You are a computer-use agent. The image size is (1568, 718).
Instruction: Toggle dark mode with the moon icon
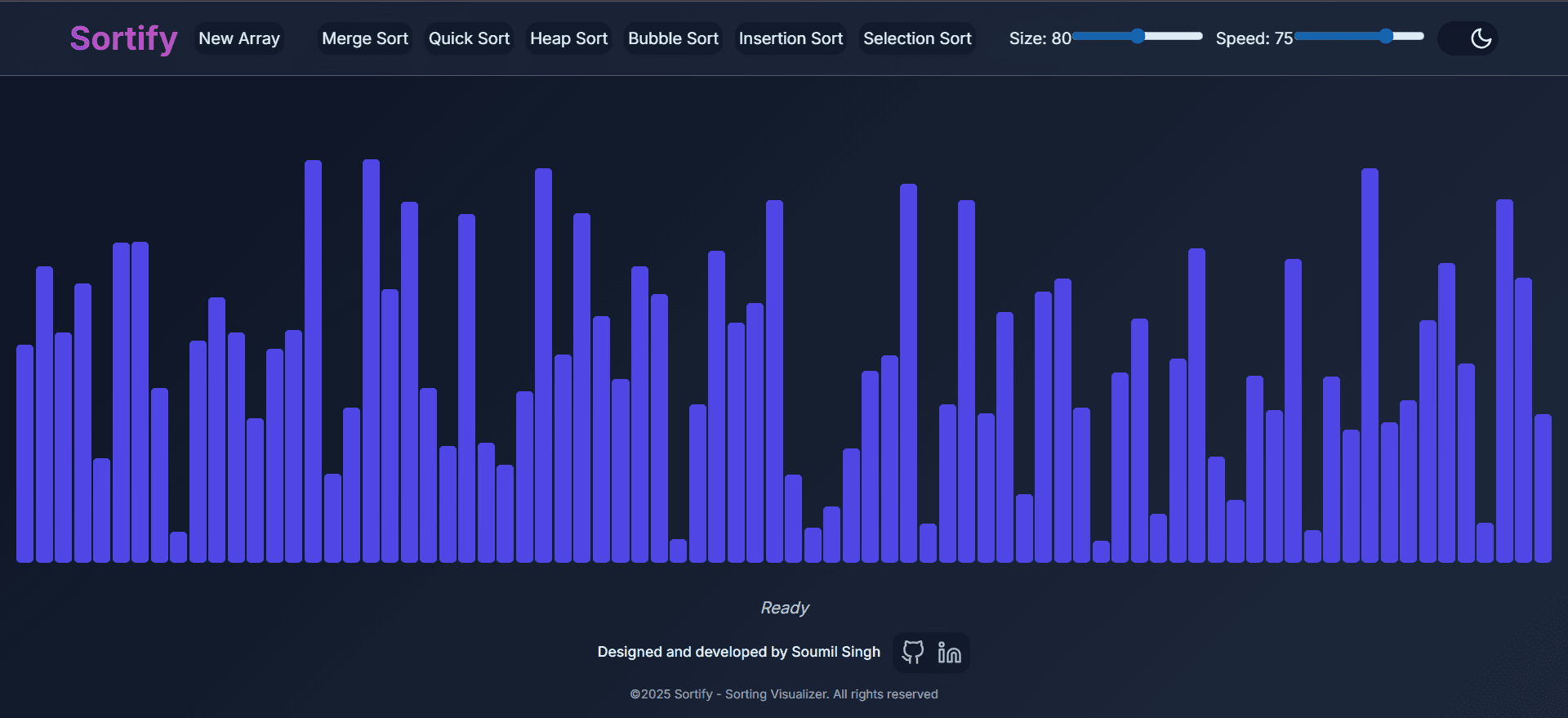[1479, 38]
